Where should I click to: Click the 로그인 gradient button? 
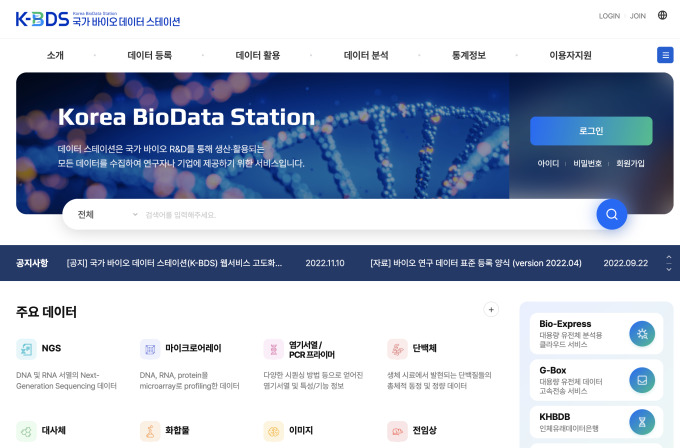click(x=591, y=131)
